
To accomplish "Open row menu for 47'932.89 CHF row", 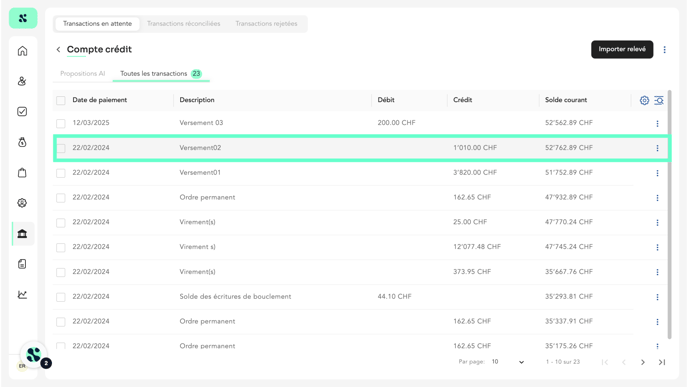I will [x=657, y=198].
